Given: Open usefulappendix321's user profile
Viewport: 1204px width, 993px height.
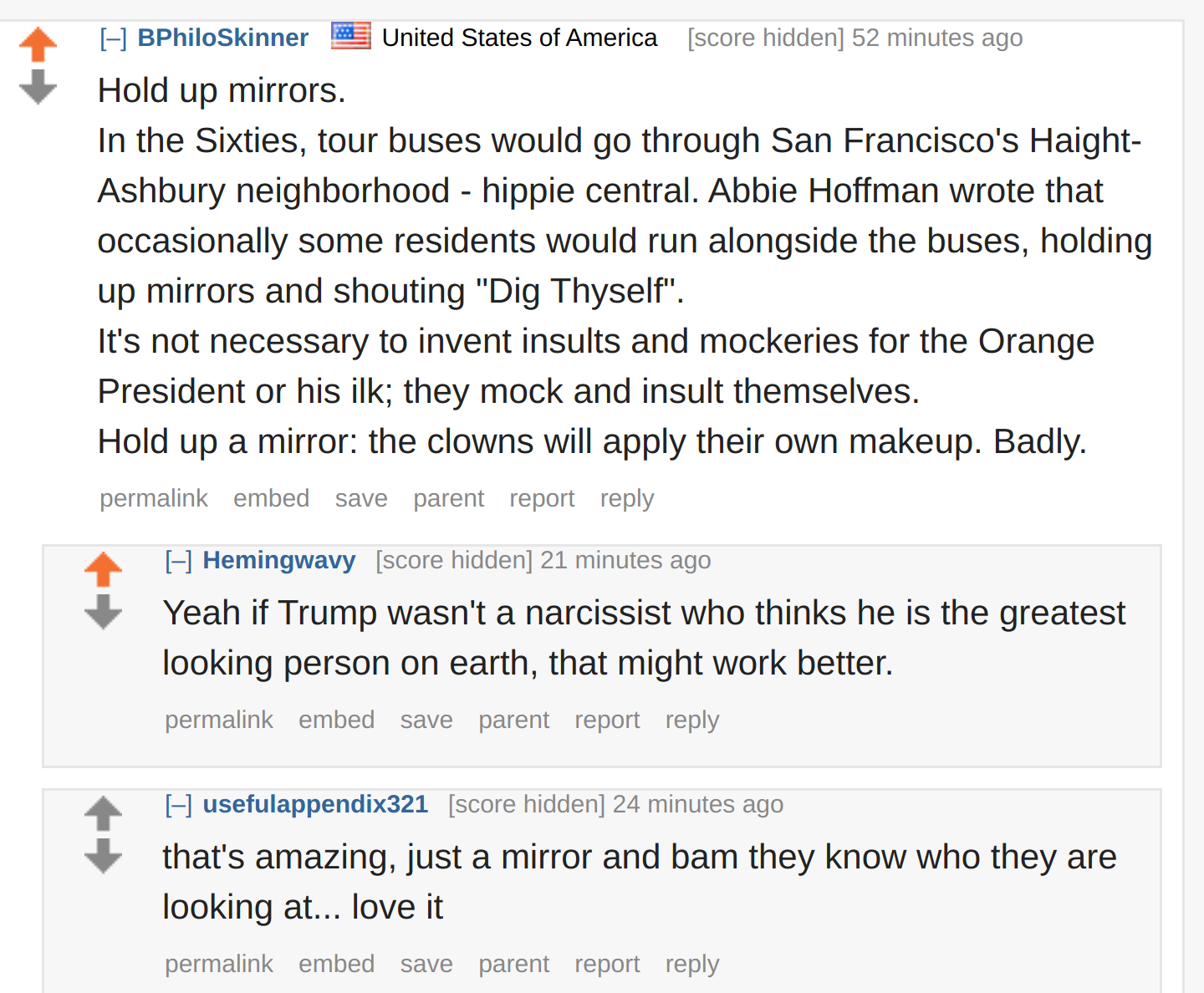Looking at the screenshot, I should point(315,804).
